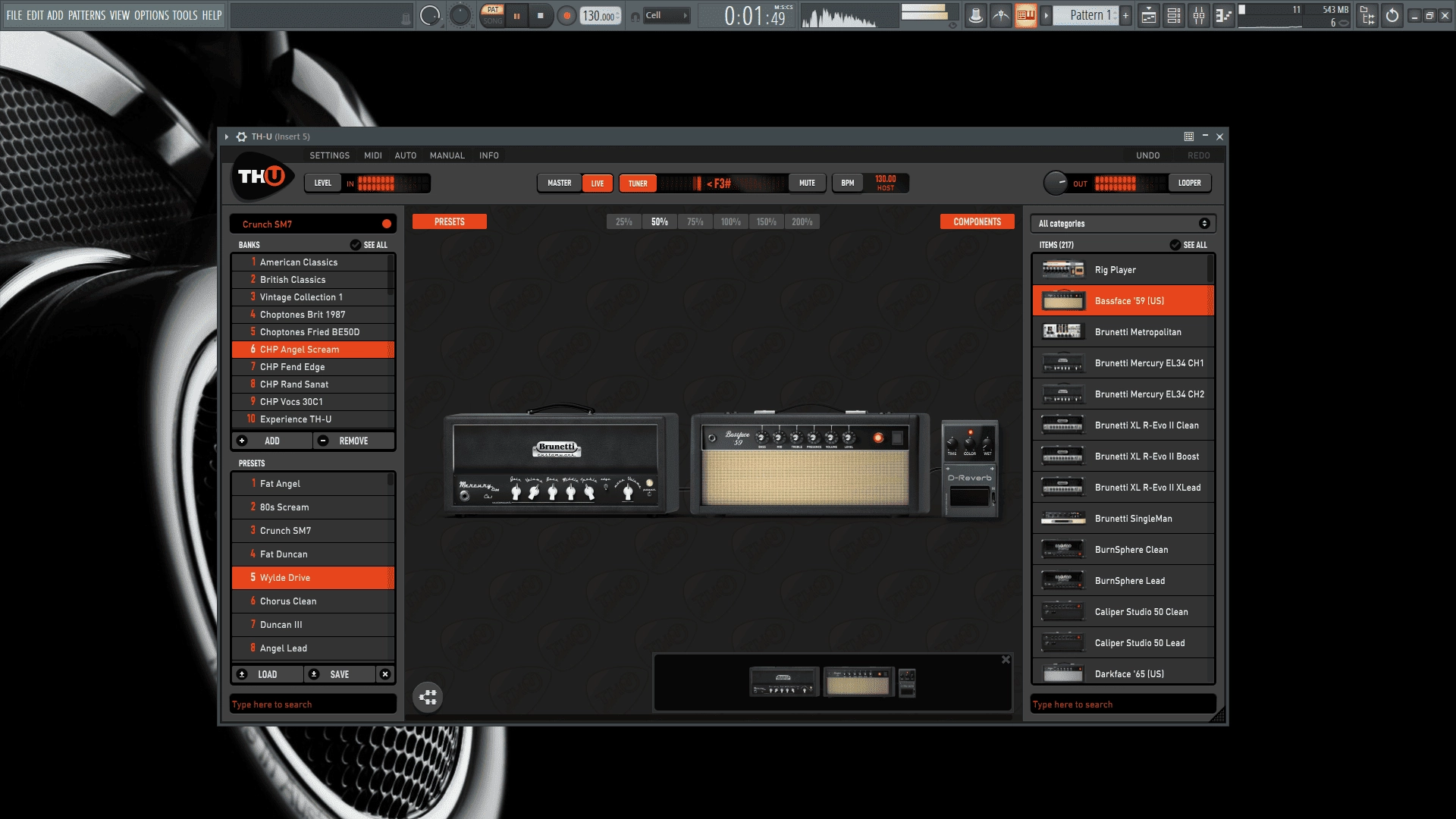The image size is (1456, 819).
Task: Click UNDO in TH-U
Action: pyautogui.click(x=1148, y=155)
